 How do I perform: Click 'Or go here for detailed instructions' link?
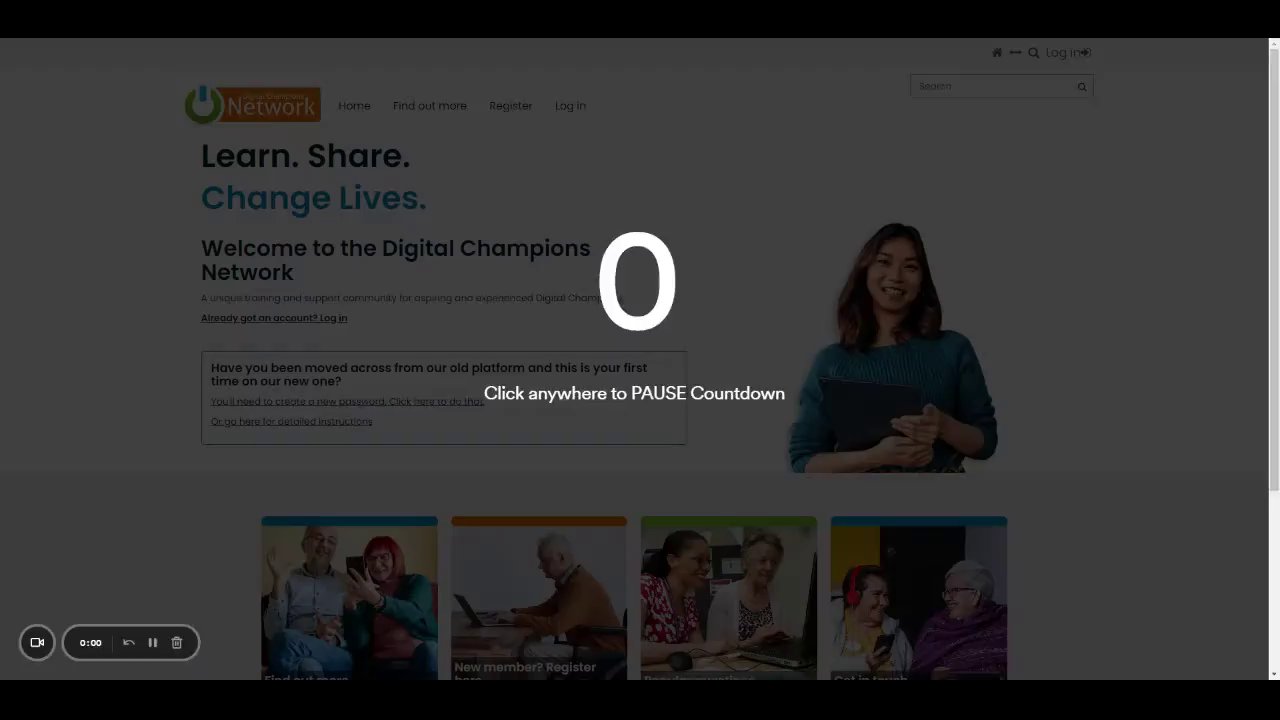point(291,422)
